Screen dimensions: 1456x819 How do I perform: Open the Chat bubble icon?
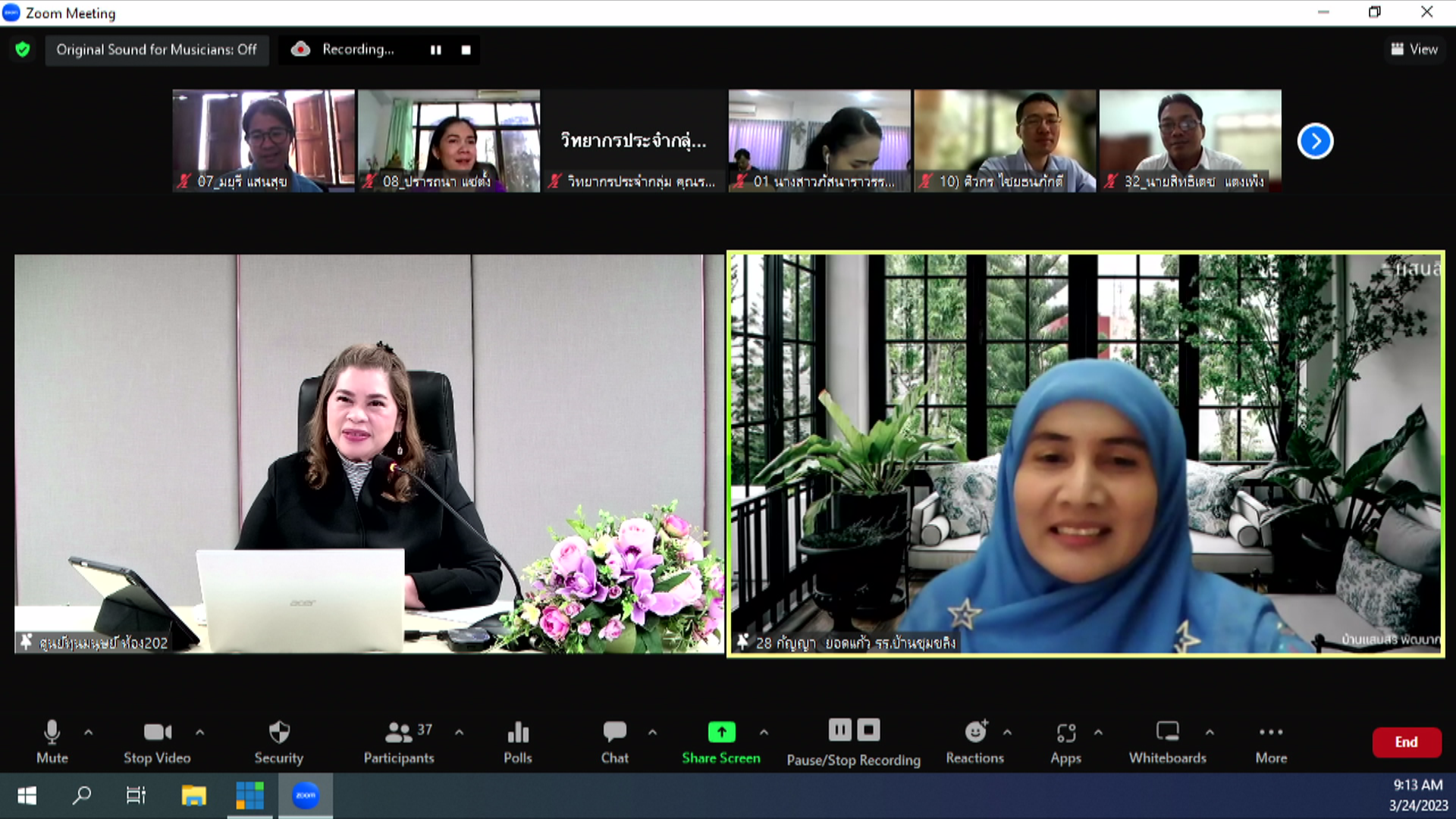coord(614,733)
